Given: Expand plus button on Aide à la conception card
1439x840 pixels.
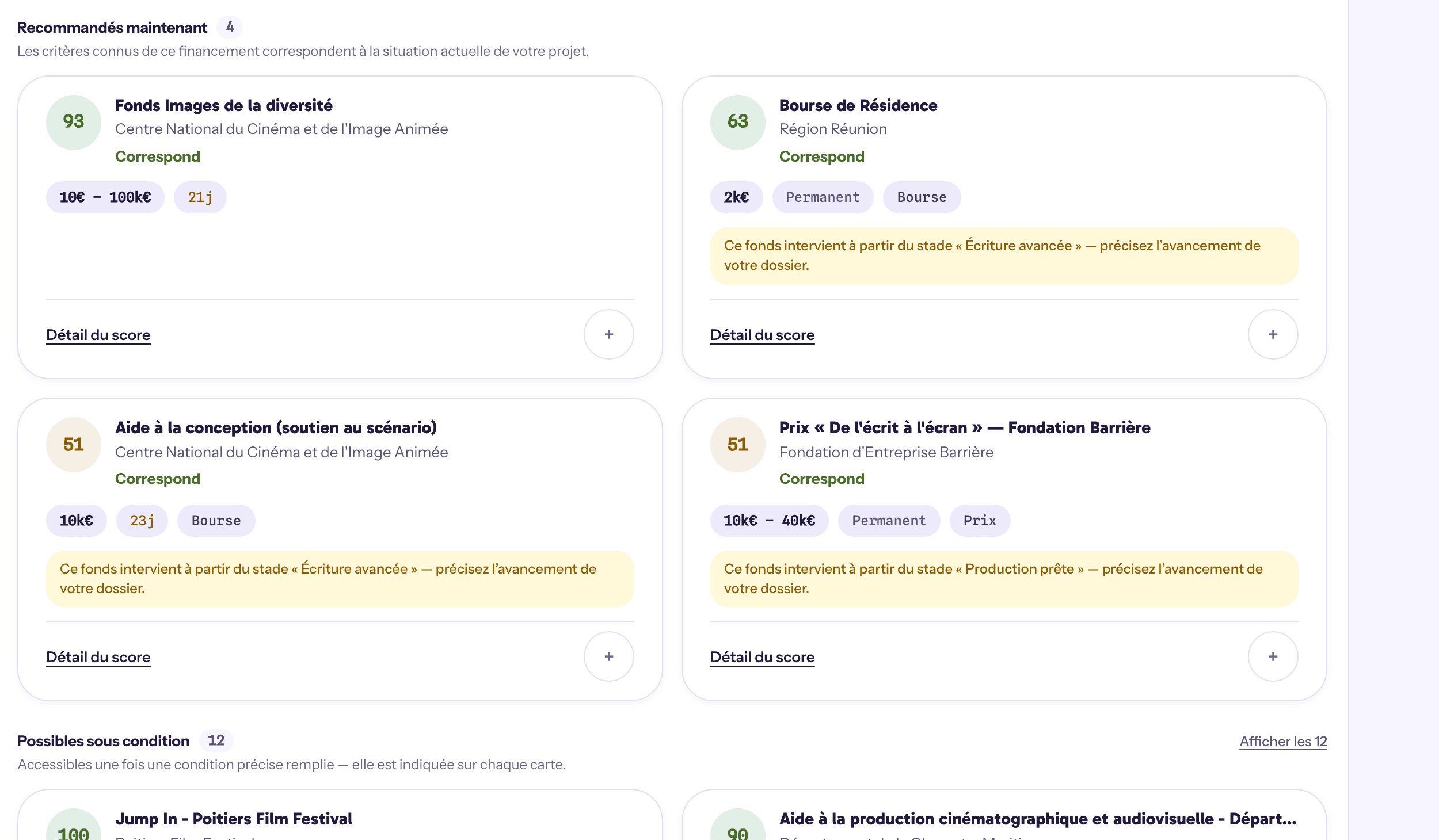Looking at the screenshot, I should [x=608, y=656].
